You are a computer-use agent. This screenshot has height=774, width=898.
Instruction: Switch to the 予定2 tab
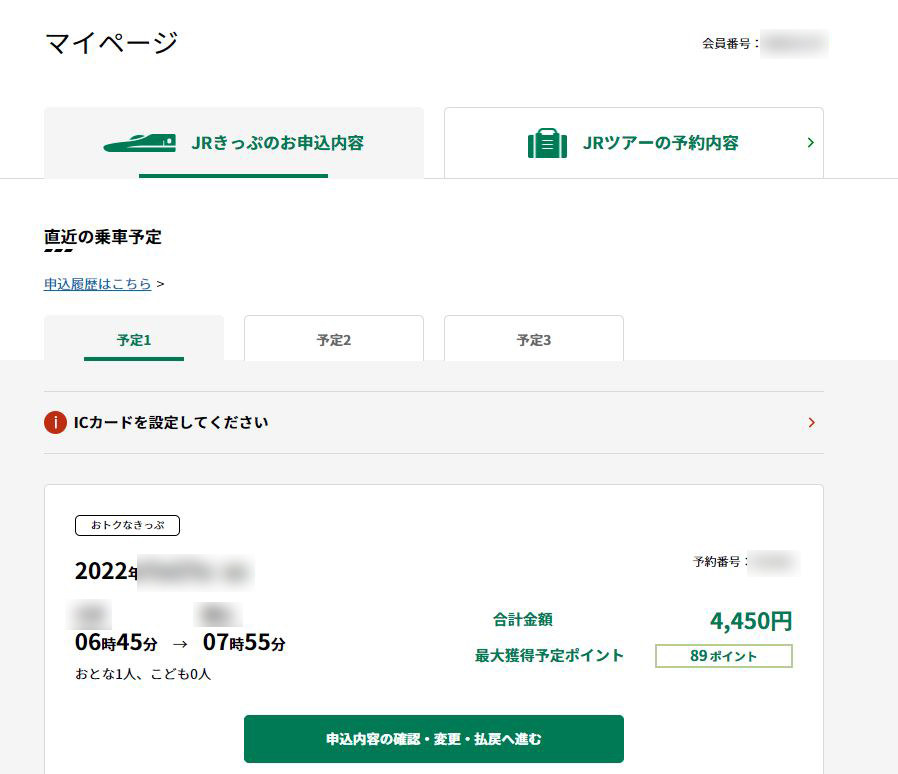tap(334, 339)
